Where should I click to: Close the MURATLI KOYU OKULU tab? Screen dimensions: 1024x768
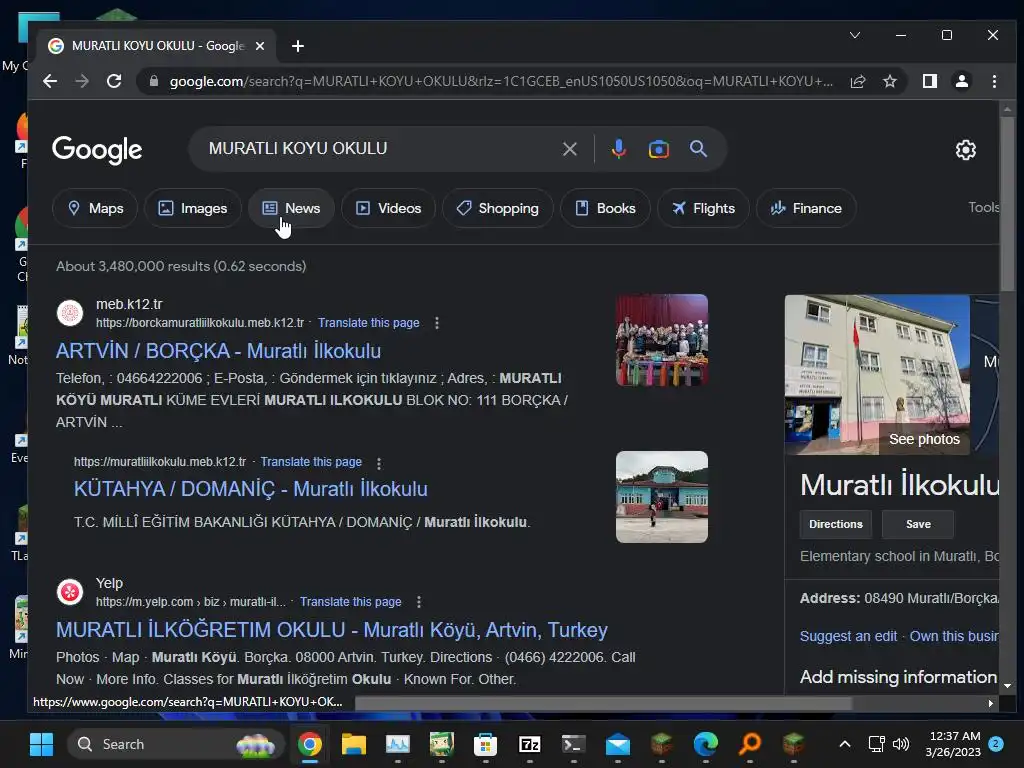260,46
